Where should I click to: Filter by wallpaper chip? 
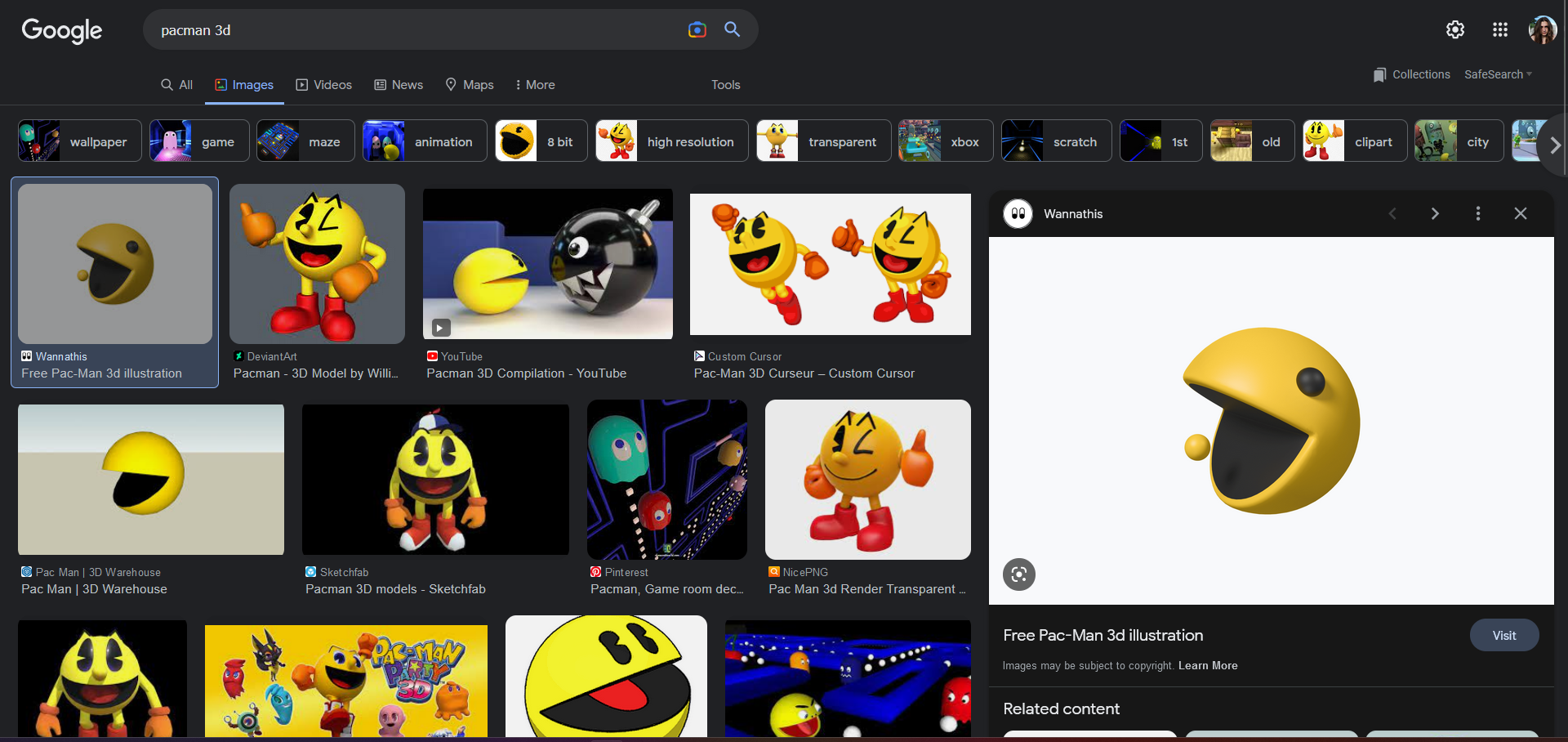pyautogui.click(x=80, y=141)
